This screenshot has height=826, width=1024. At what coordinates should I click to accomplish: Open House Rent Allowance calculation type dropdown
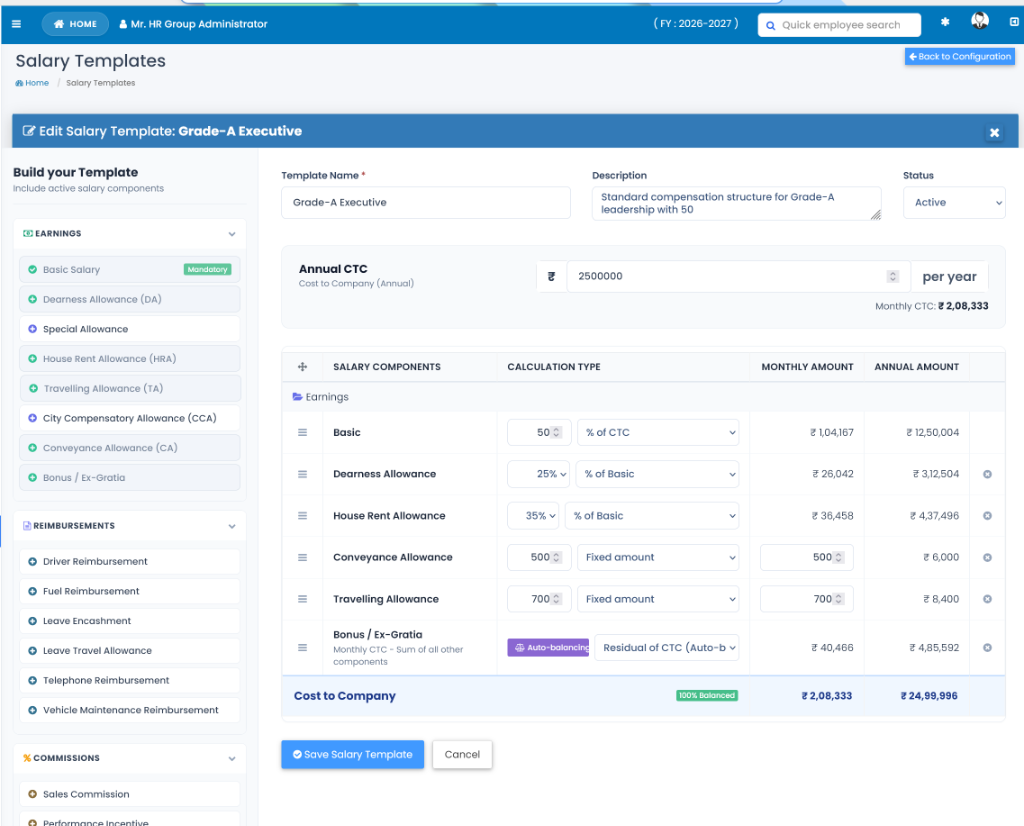(x=652, y=516)
